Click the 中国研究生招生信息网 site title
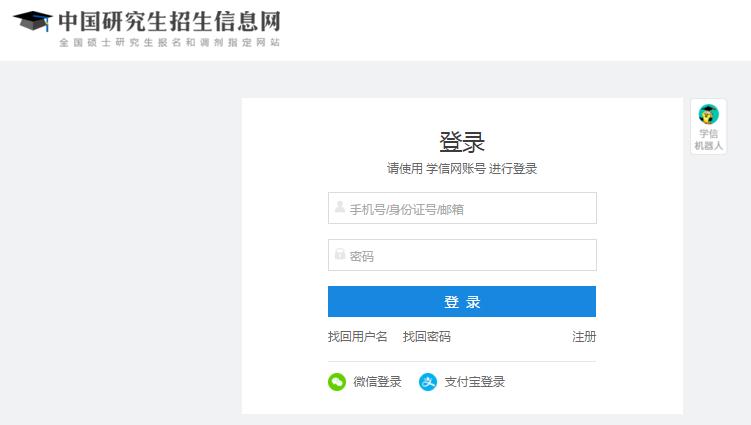This screenshot has width=751, height=425. coord(169,22)
